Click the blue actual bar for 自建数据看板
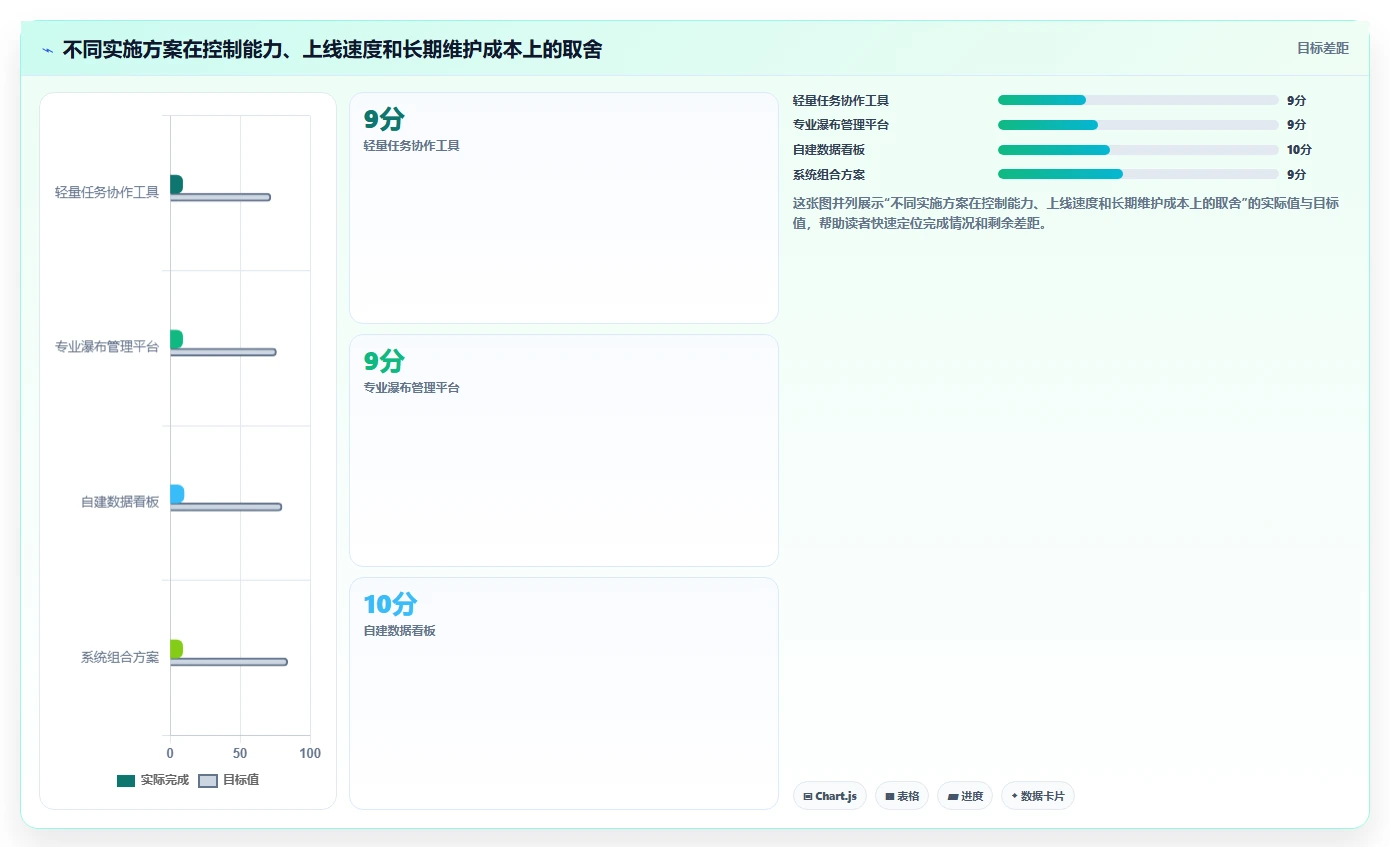Image resolution: width=1390 pixels, height=847 pixels. [177, 494]
